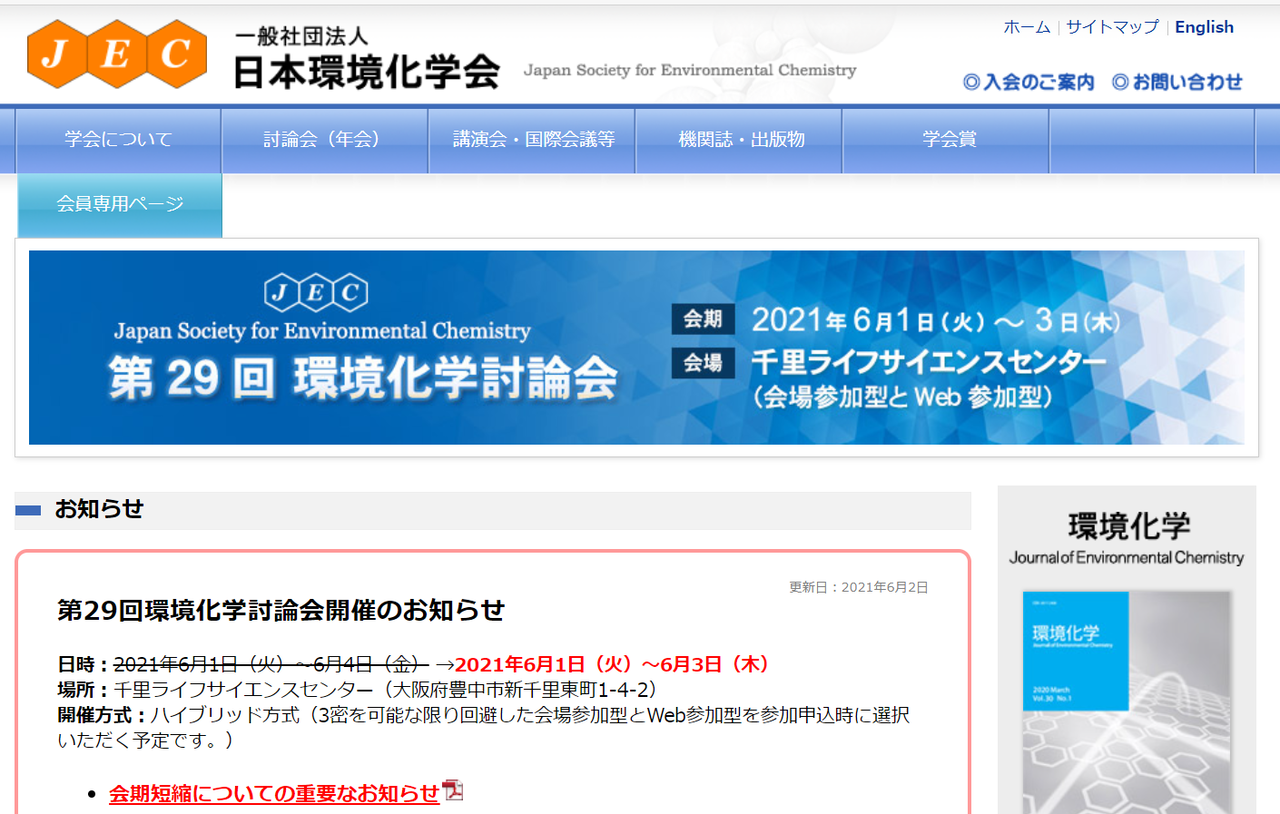Image resolution: width=1280 pixels, height=814 pixels.
Task: Open the 学会賞 menu item
Action: 946,140
